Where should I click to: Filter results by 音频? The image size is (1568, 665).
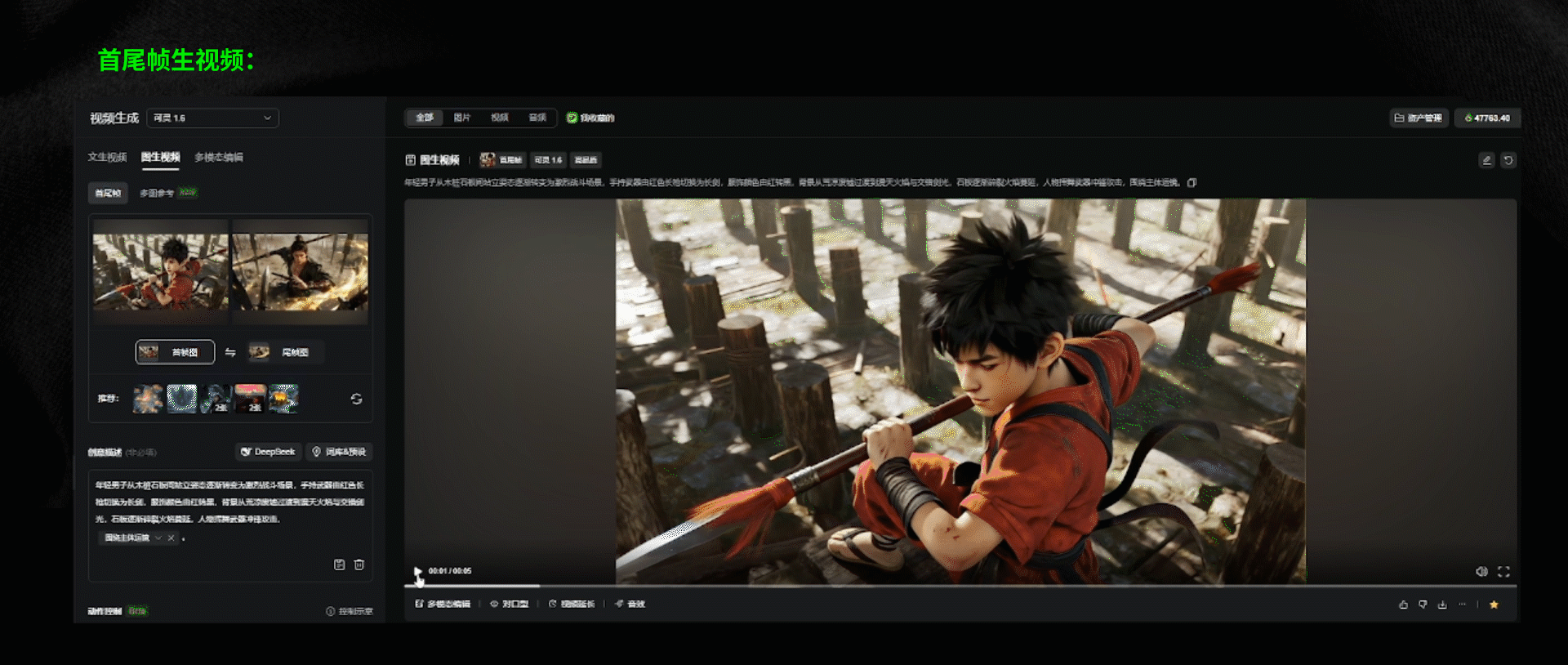537,118
